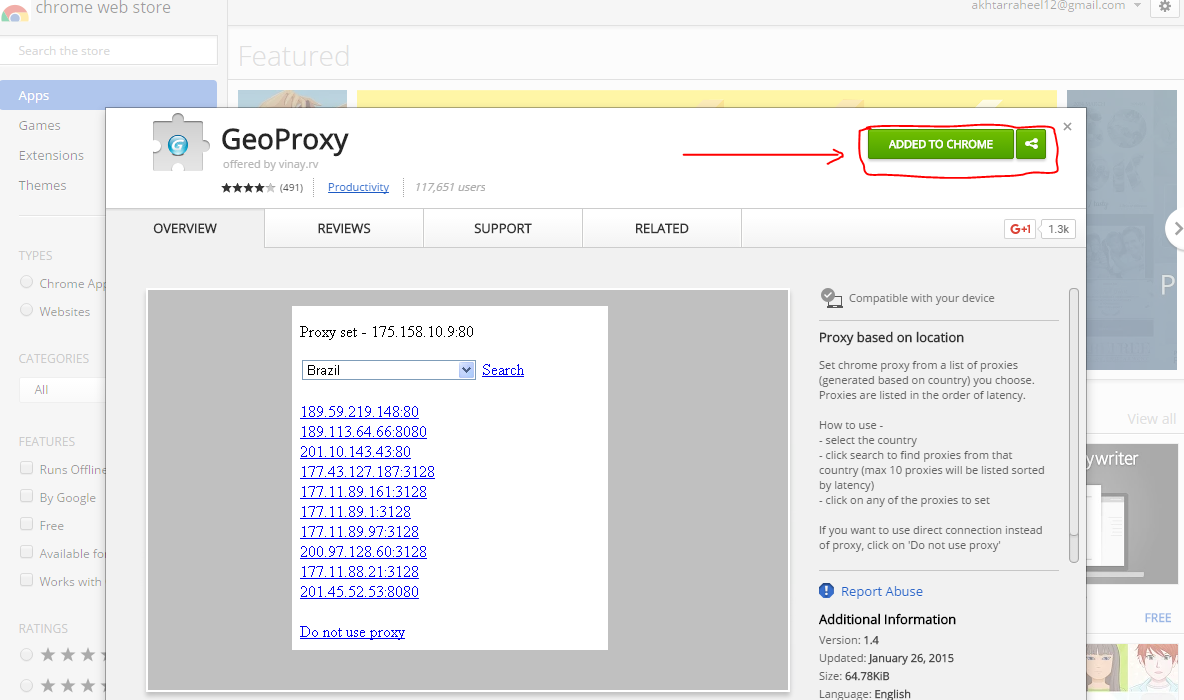This screenshot has height=700, width=1184.
Task: Click the Search link in the preview
Action: pos(503,370)
